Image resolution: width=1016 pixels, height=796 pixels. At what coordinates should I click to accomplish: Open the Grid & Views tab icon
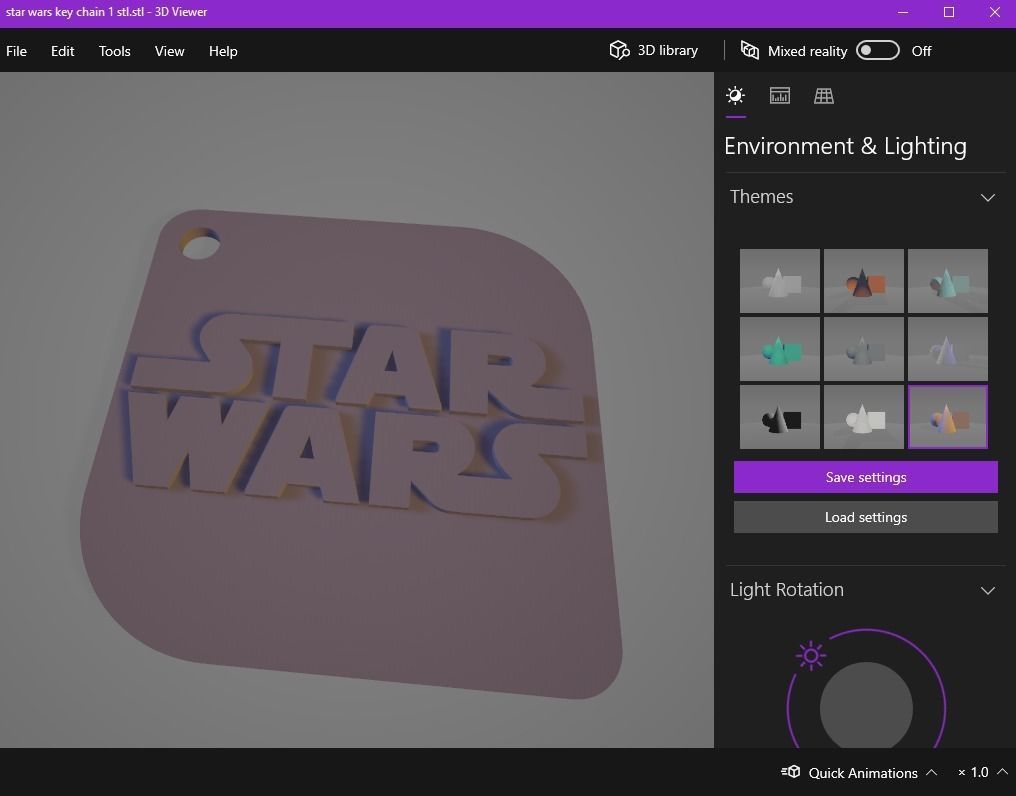tap(824, 96)
